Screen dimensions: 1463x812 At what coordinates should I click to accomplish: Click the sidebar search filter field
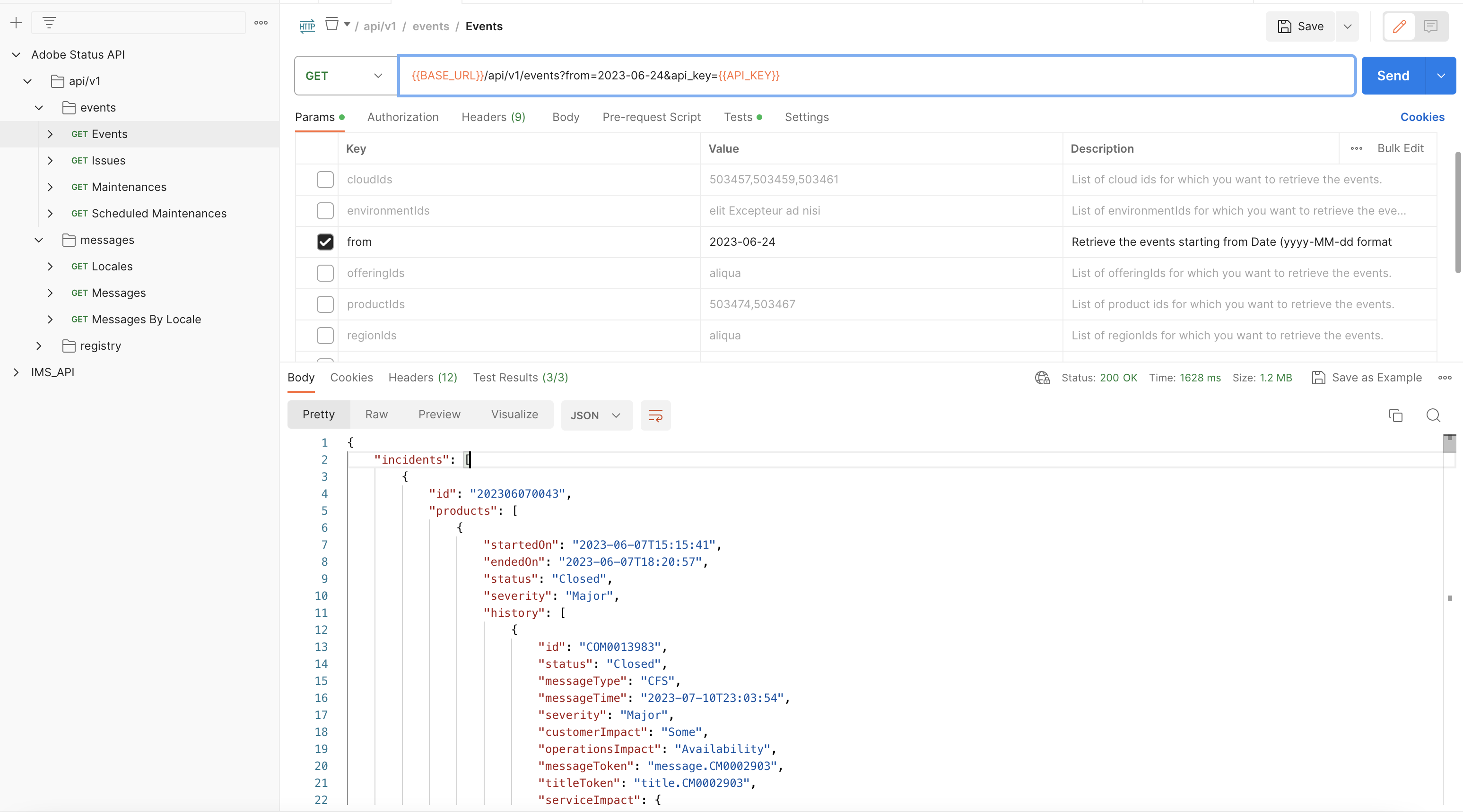139,23
